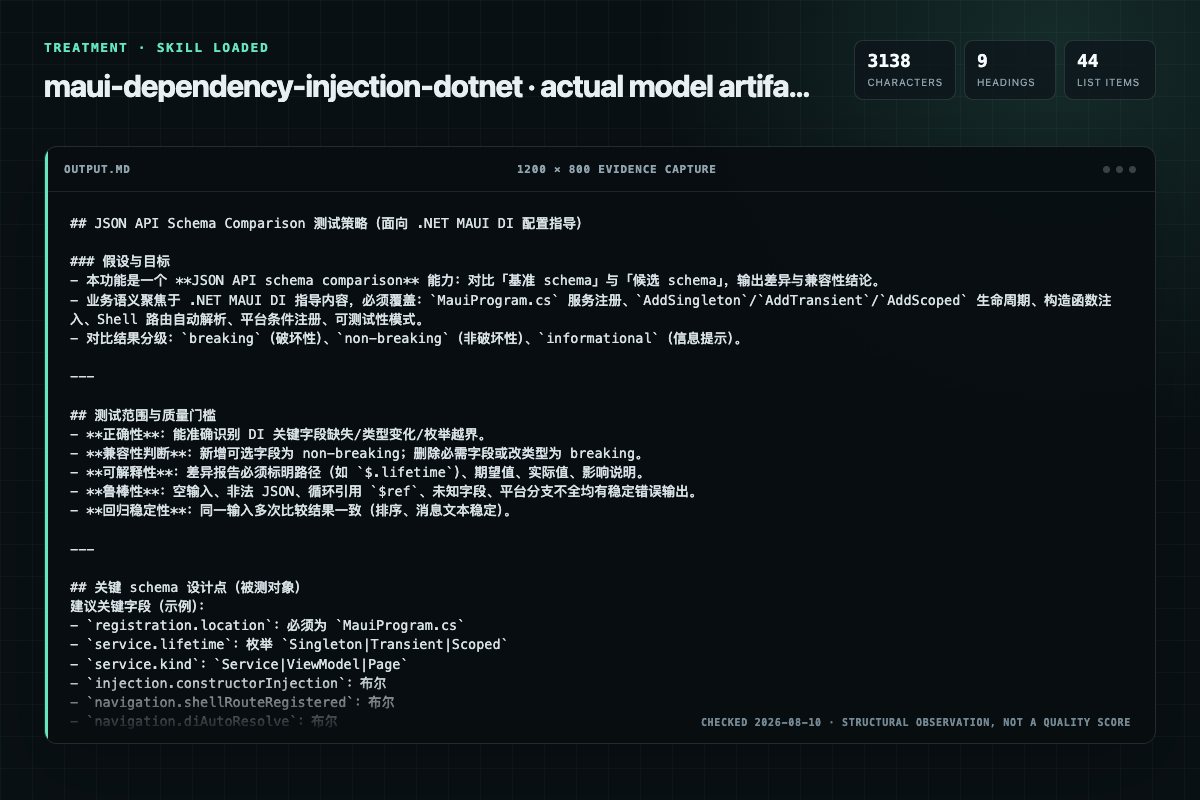Screen dimensions: 1200x800
Task: Click the three-dot menu in the panel header
Action: click(x=1119, y=169)
